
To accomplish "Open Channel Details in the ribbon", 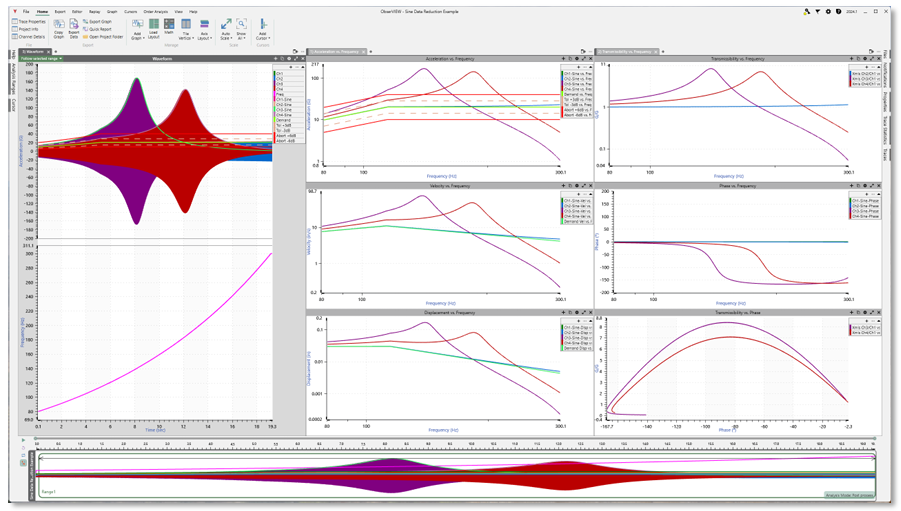I will click(x=29, y=36).
